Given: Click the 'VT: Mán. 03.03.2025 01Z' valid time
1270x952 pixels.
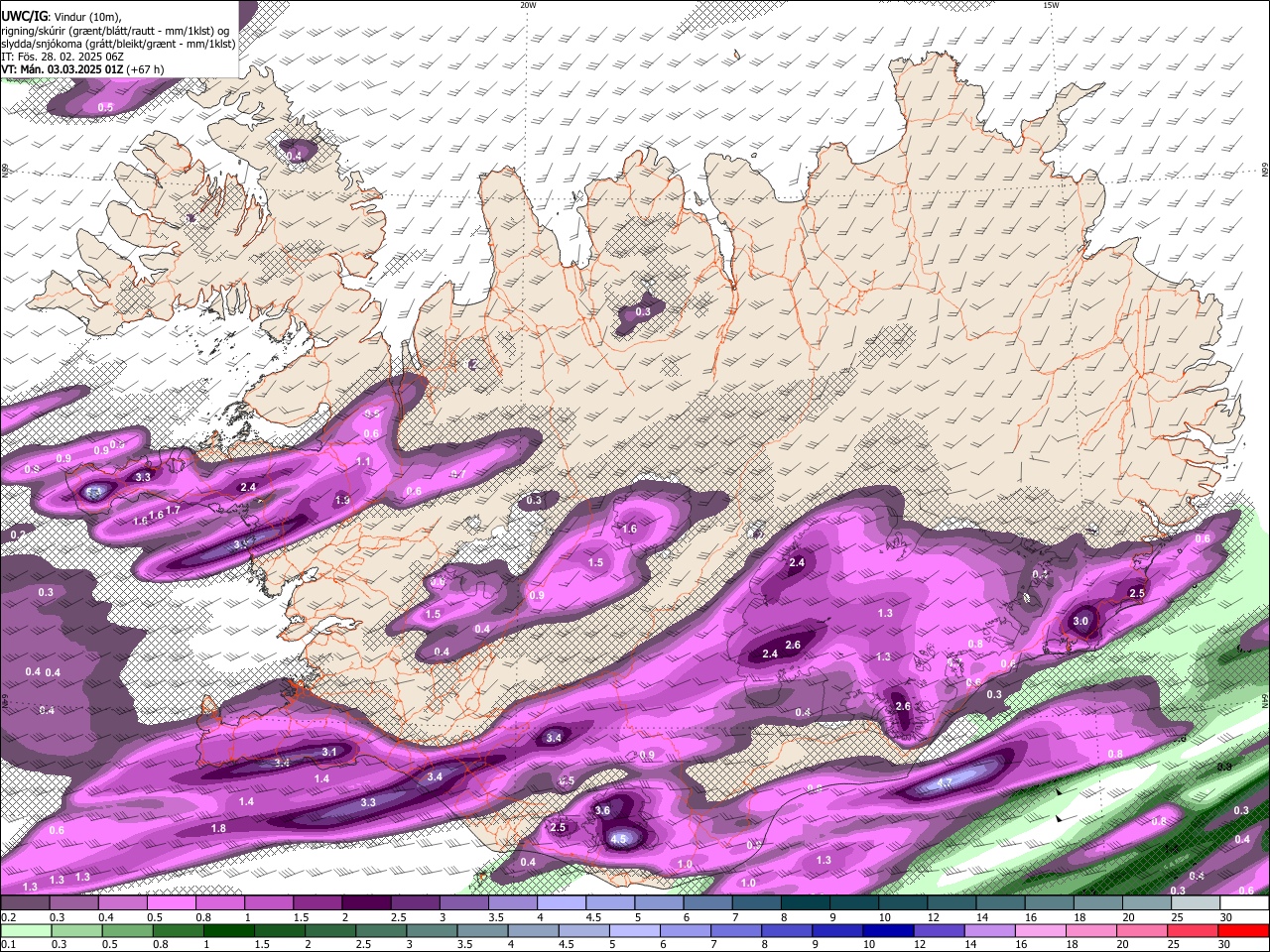Looking at the screenshot, I should 63,69.
